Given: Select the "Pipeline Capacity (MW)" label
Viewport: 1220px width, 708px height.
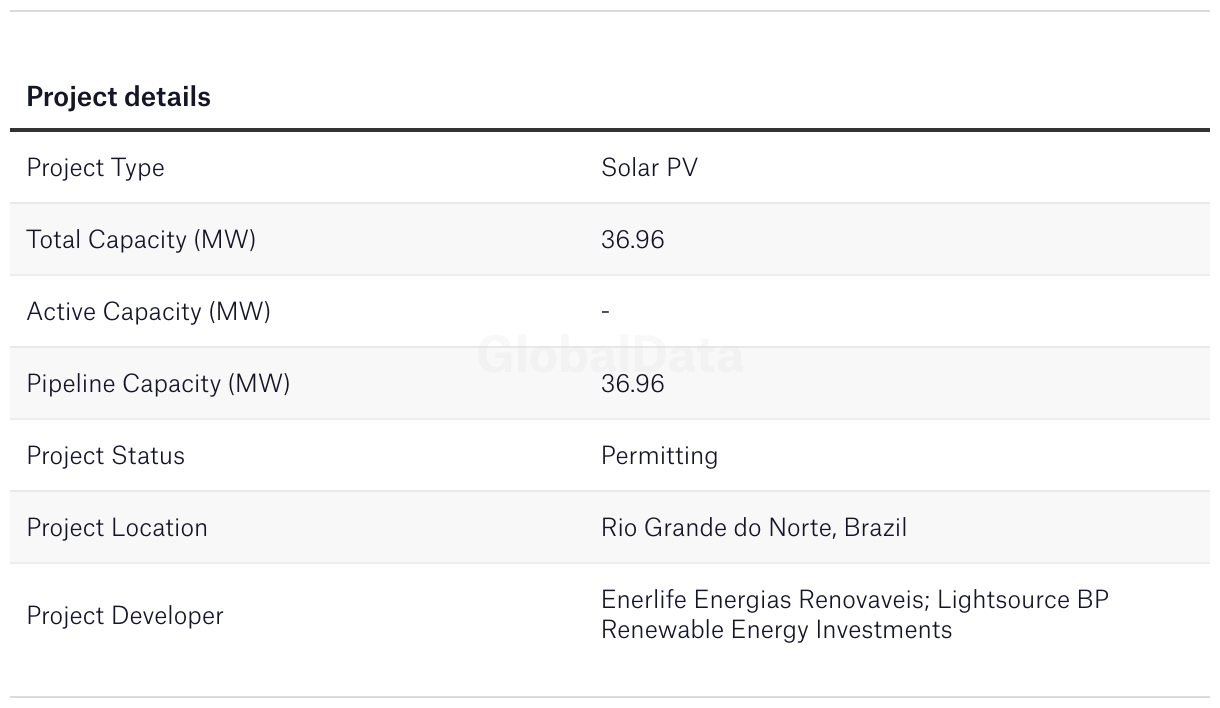Looking at the screenshot, I should coord(158,384).
